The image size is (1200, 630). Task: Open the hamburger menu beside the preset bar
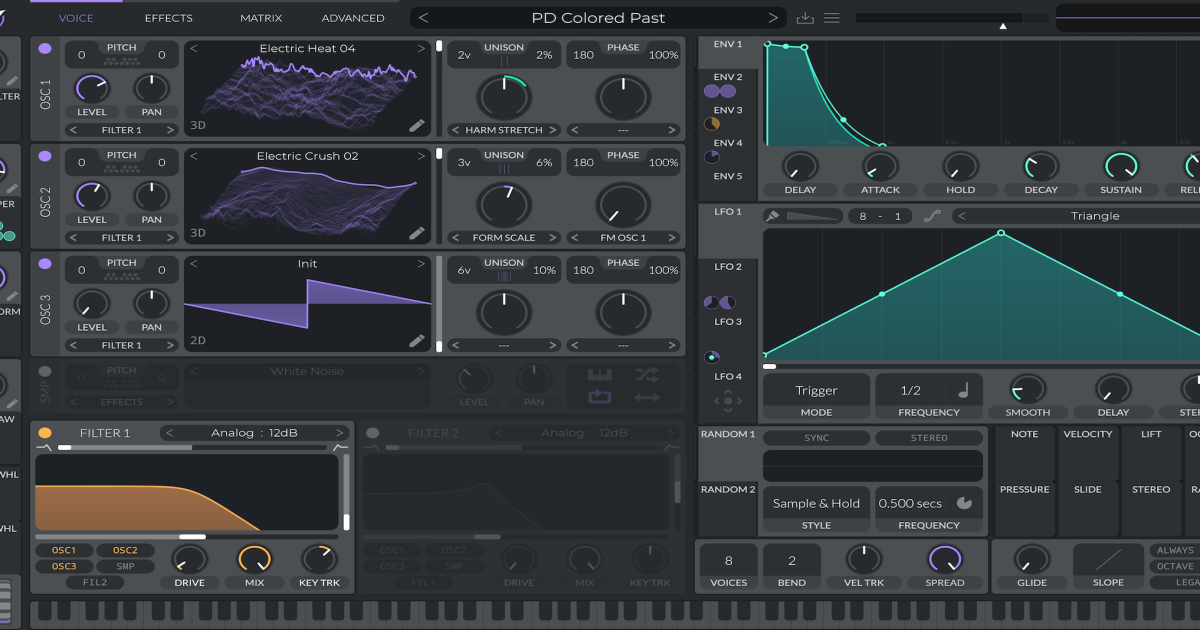[x=831, y=18]
